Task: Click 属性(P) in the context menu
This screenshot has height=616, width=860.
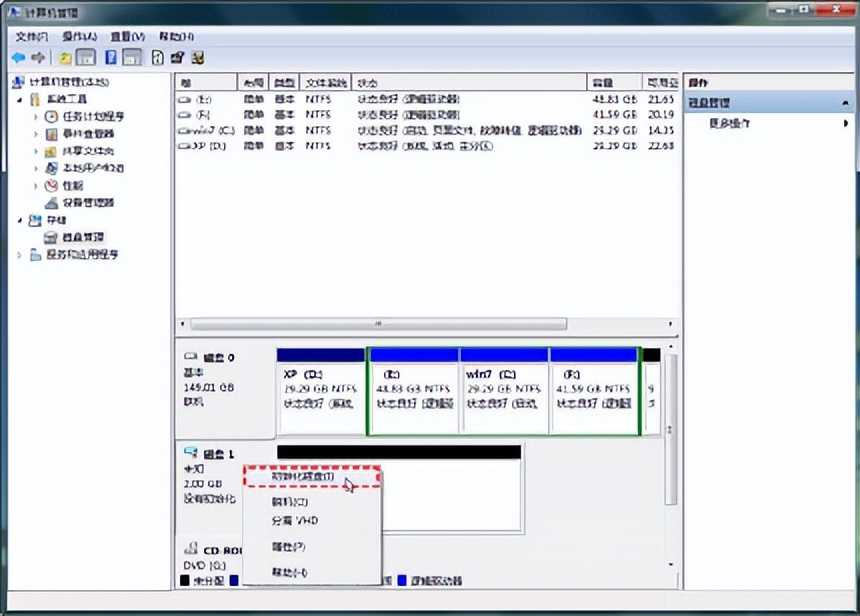Action: pos(287,546)
